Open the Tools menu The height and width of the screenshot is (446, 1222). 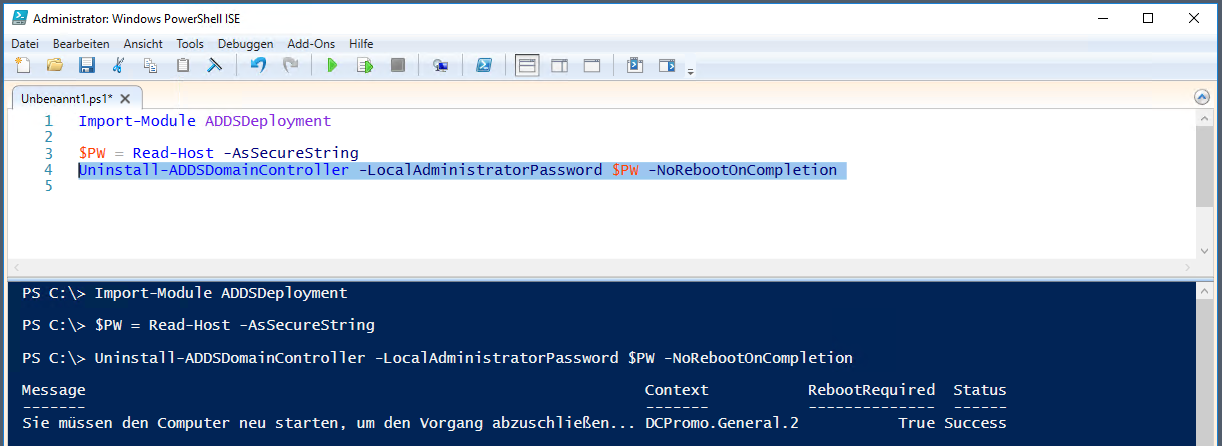[x=190, y=44]
